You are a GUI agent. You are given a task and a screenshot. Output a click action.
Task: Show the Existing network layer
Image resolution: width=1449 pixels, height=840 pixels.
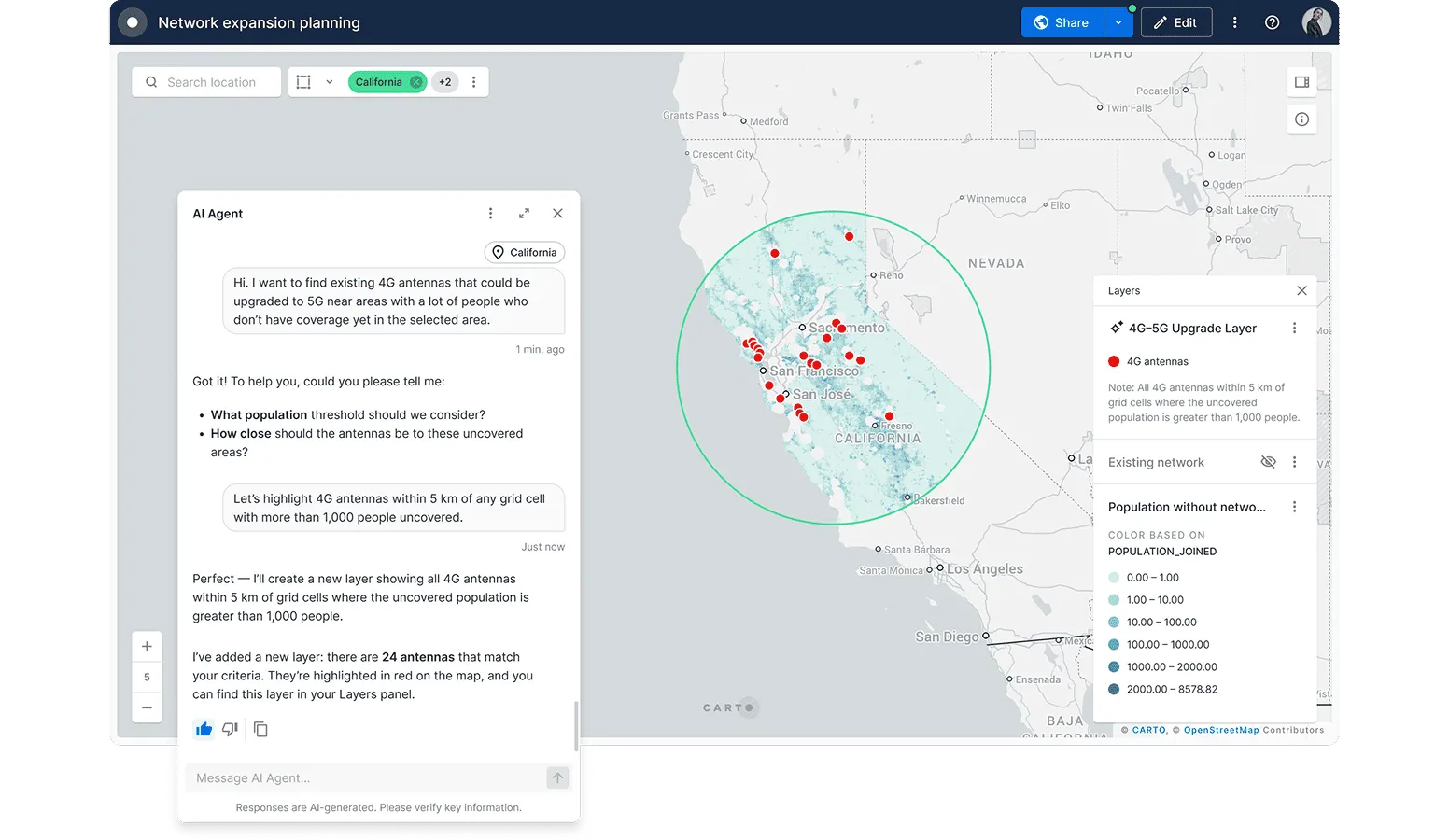[x=1268, y=462]
